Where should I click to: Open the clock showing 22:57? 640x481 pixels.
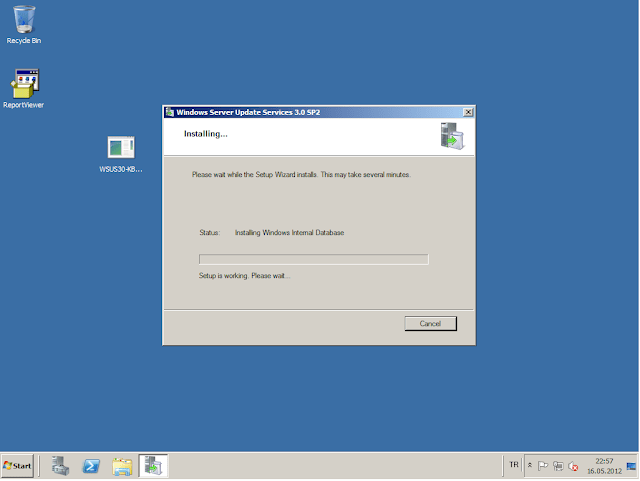[604, 466]
